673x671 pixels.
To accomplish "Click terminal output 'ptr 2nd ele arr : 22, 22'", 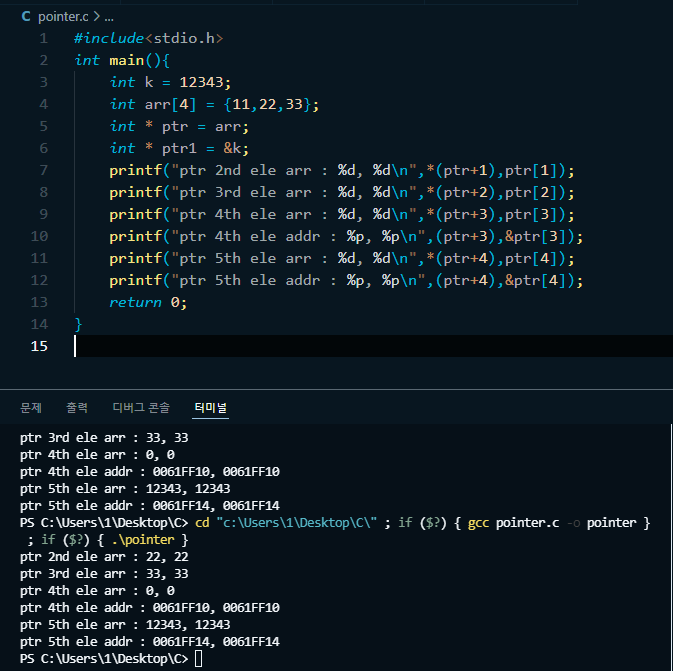I will click(x=104, y=557).
